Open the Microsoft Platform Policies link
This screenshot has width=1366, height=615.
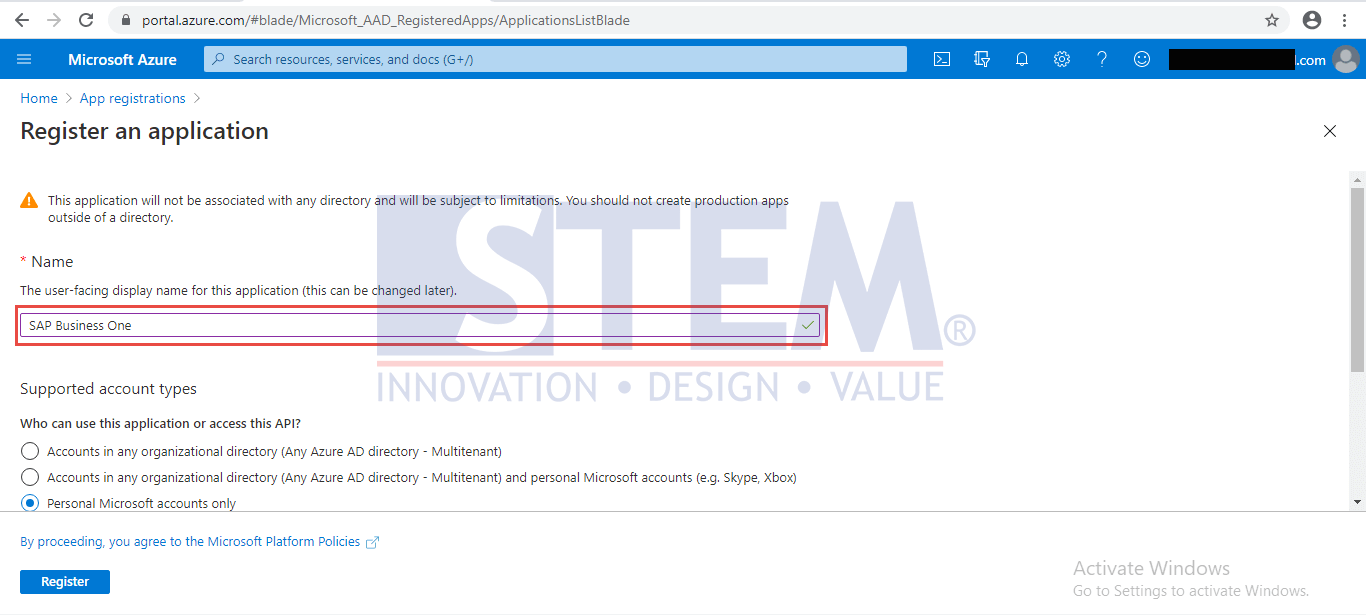pyautogui.click(x=200, y=541)
